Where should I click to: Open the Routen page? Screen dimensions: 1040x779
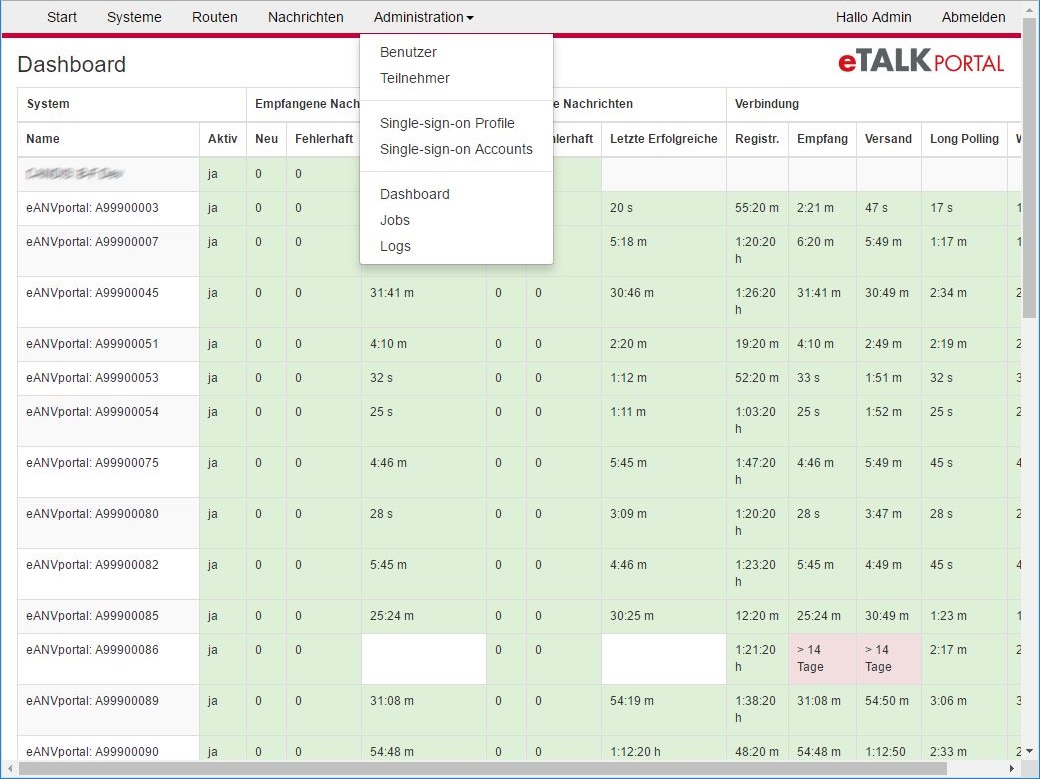pyautogui.click(x=214, y=17)
